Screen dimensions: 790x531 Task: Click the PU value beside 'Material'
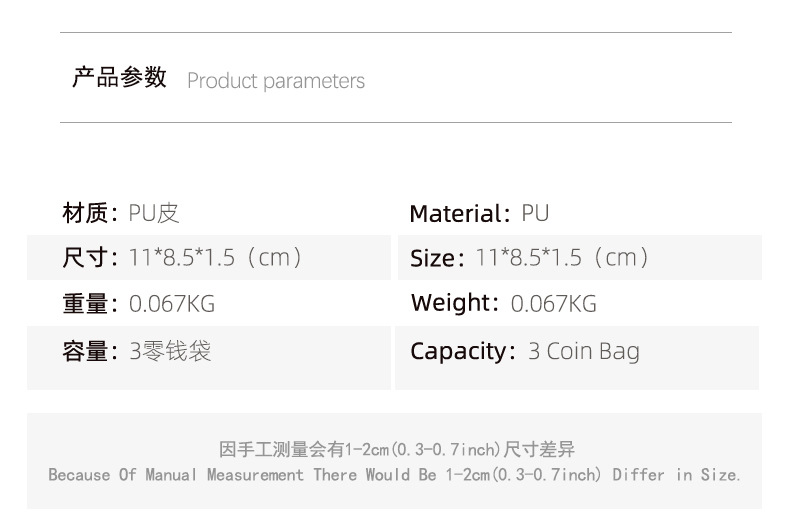click(535, 214)
